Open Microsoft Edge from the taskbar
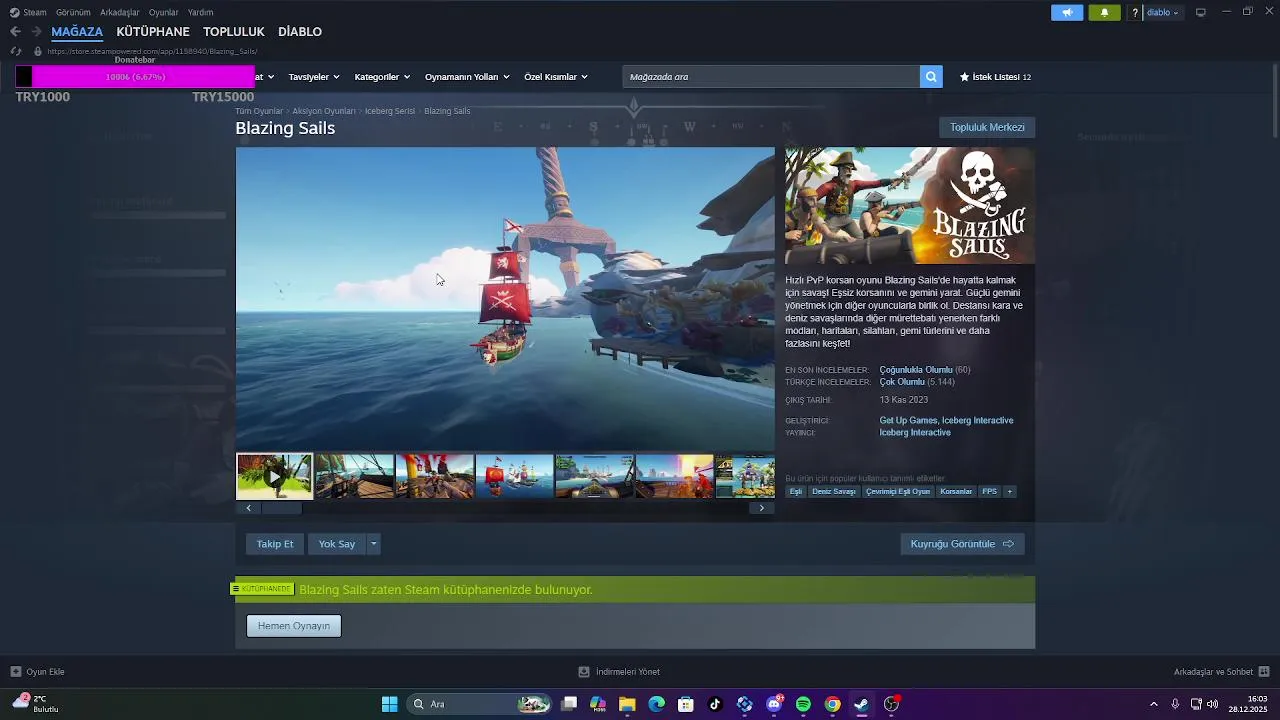1280x720 pixels. (x=656, y=704)
